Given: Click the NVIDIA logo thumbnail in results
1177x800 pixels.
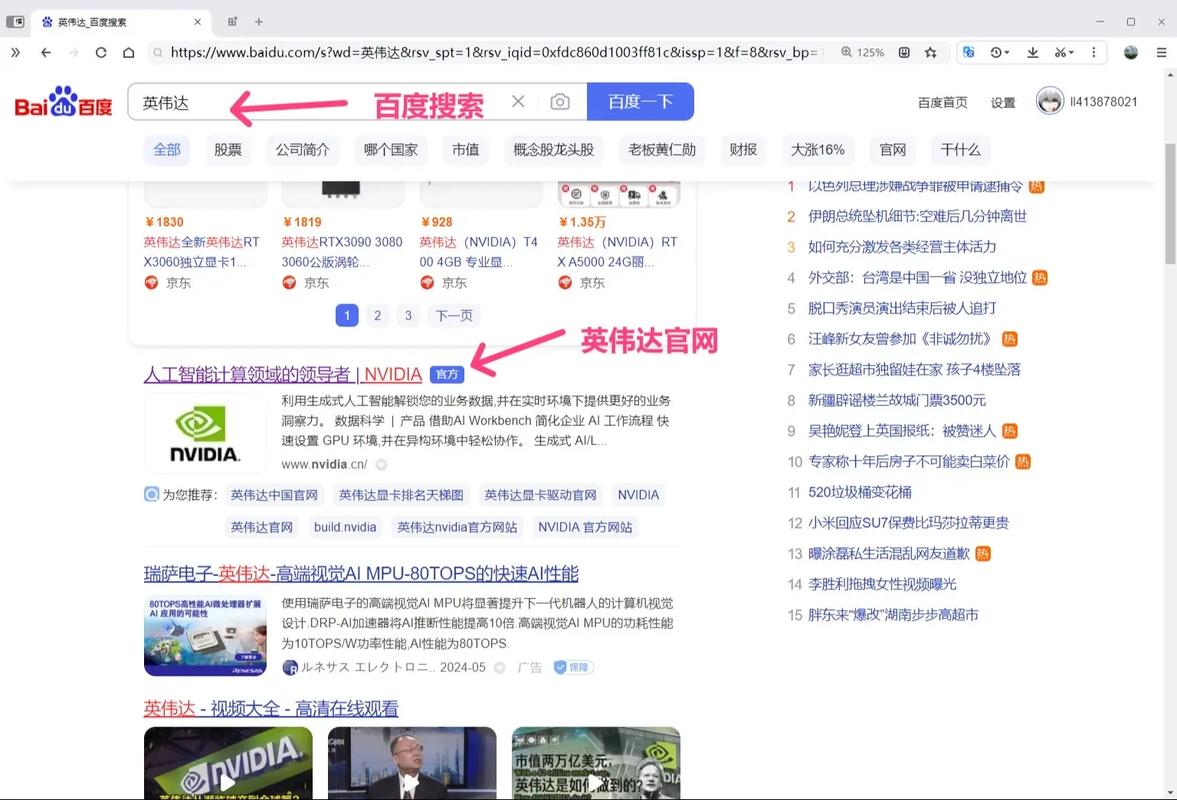Looking at the screenshot, I should pos(204,432).
